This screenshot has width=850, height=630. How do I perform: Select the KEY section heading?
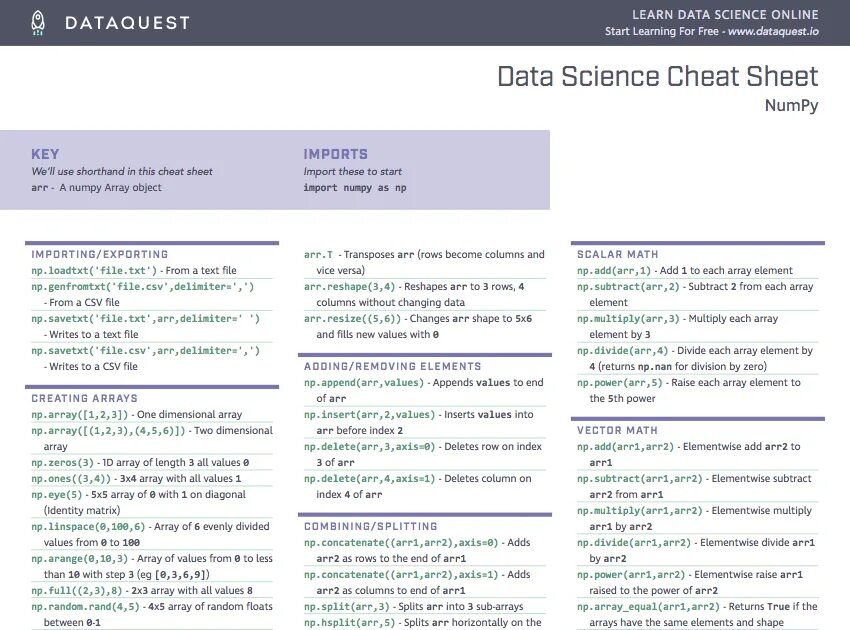coord(45,154)
